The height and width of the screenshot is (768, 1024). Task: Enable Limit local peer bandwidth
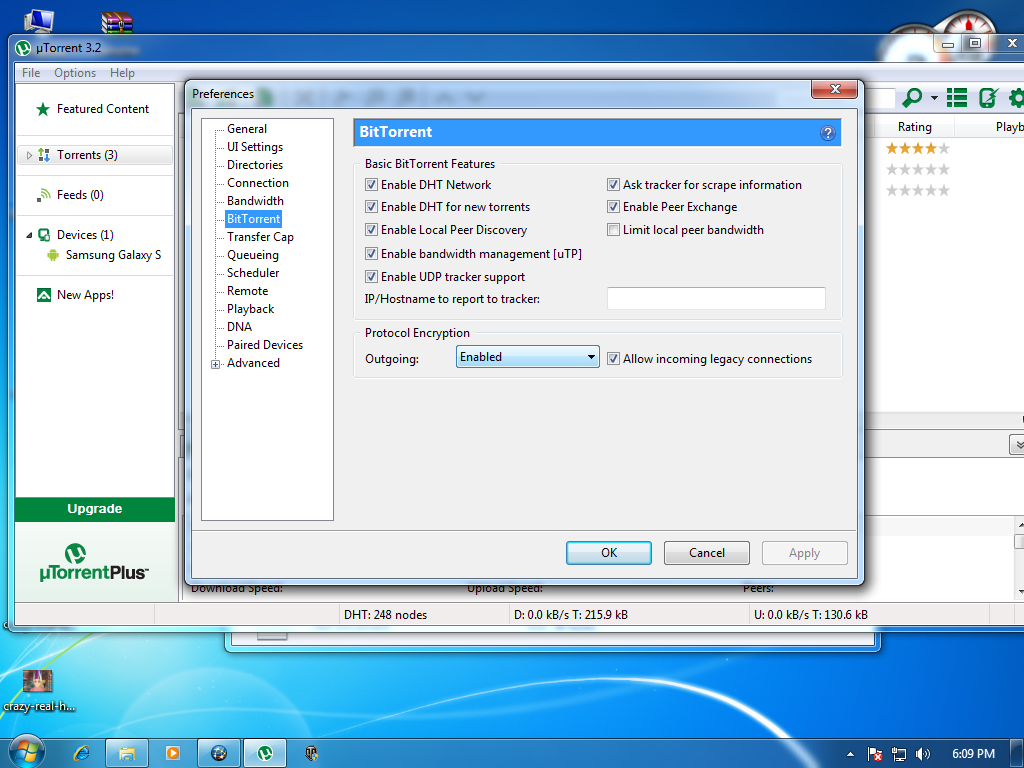[613, 230]
